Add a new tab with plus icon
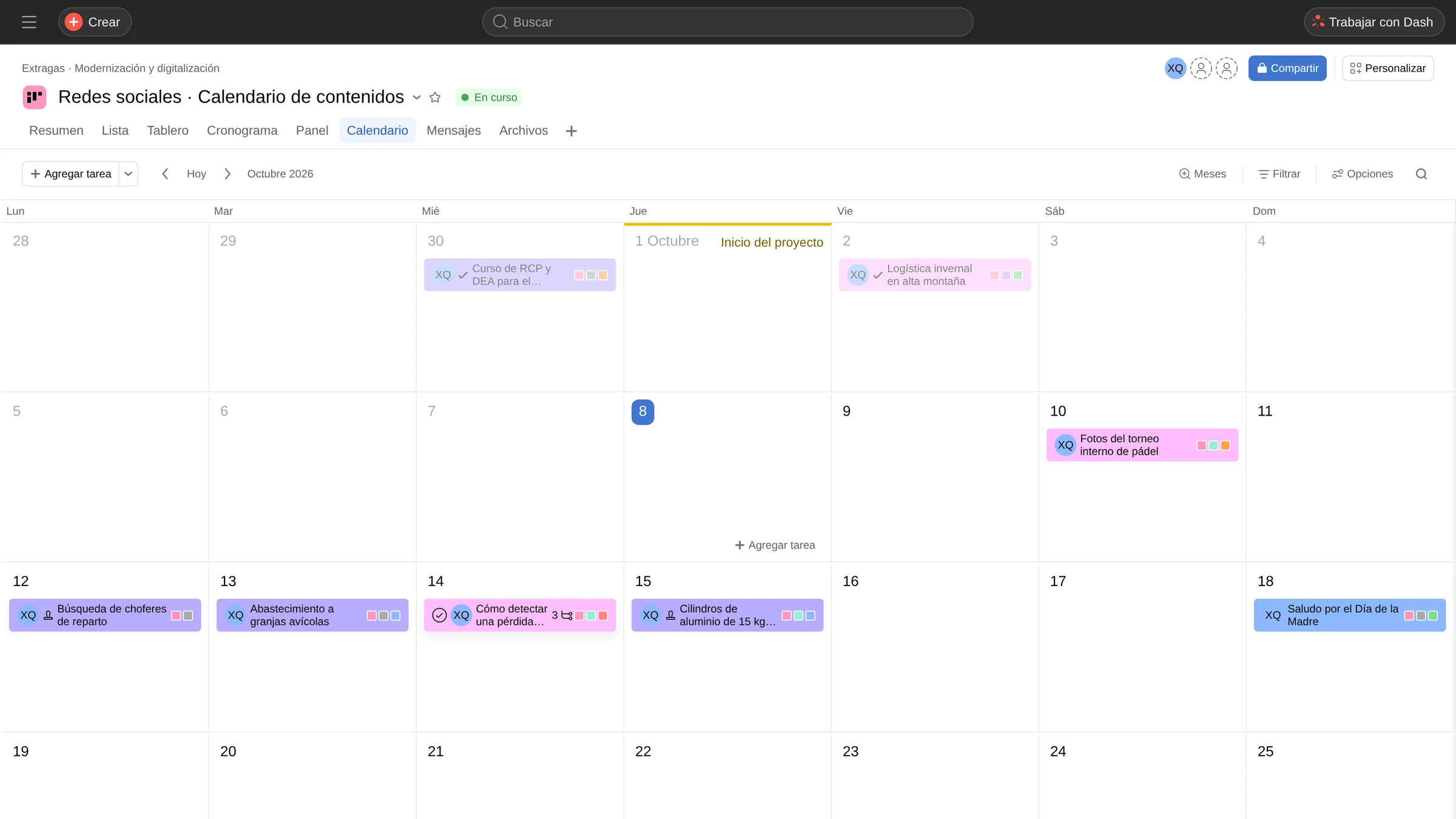 point(571,131)
